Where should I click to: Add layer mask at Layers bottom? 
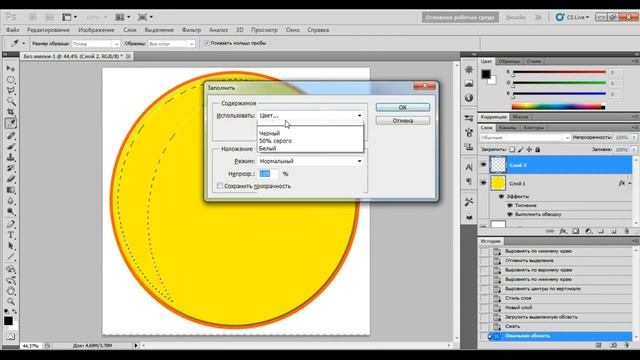(576, 231)
